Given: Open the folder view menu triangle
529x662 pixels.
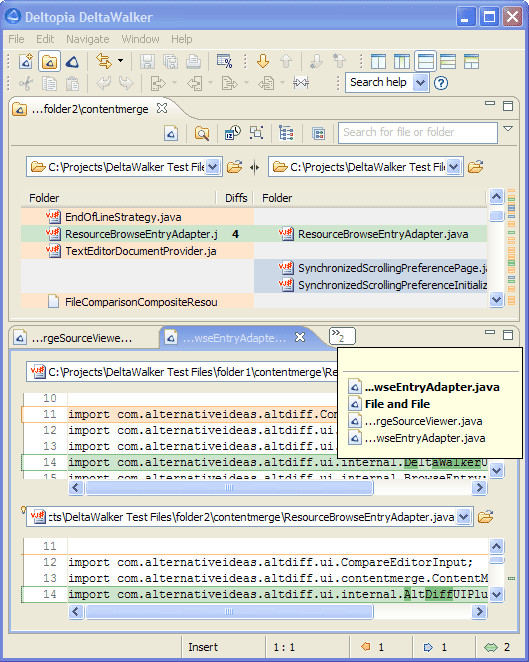Looking at the screenshot, I should click(508, 128).
